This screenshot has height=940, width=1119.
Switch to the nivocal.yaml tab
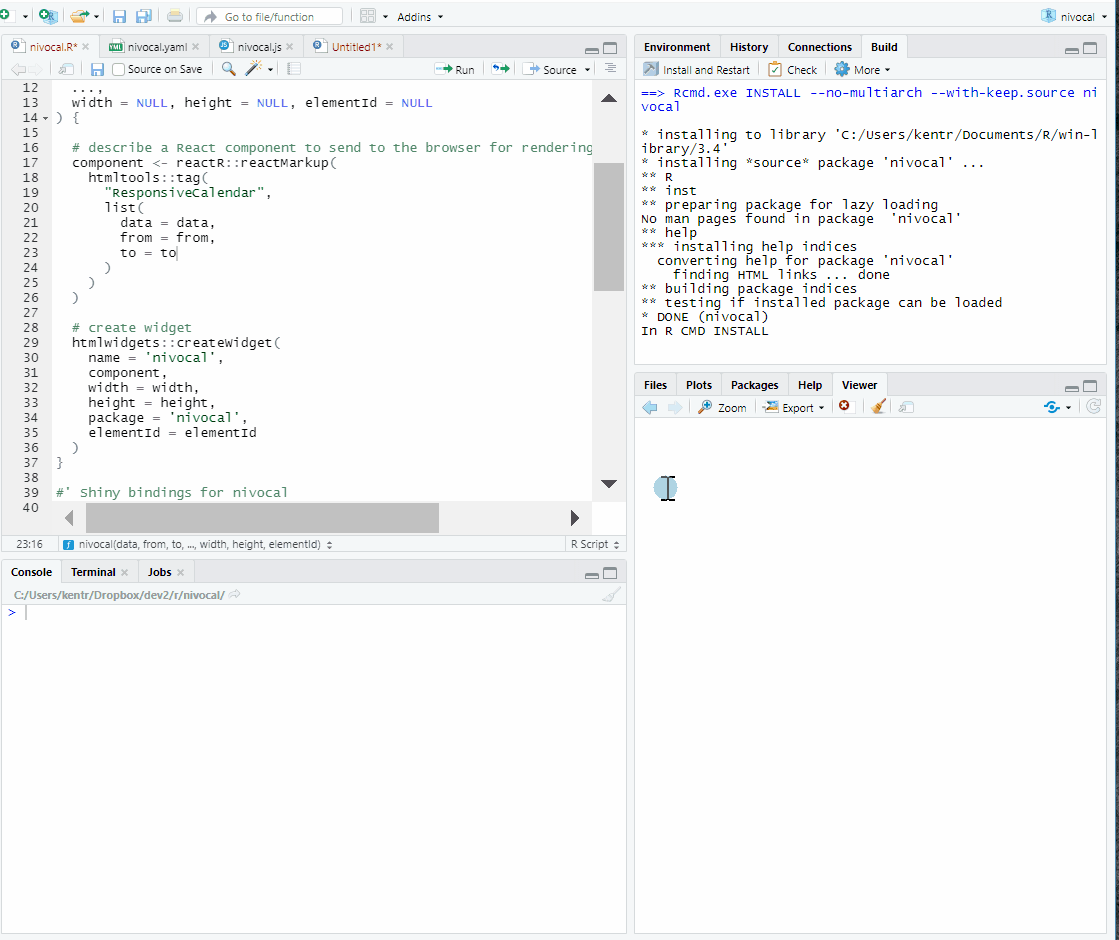pos(157,47)
